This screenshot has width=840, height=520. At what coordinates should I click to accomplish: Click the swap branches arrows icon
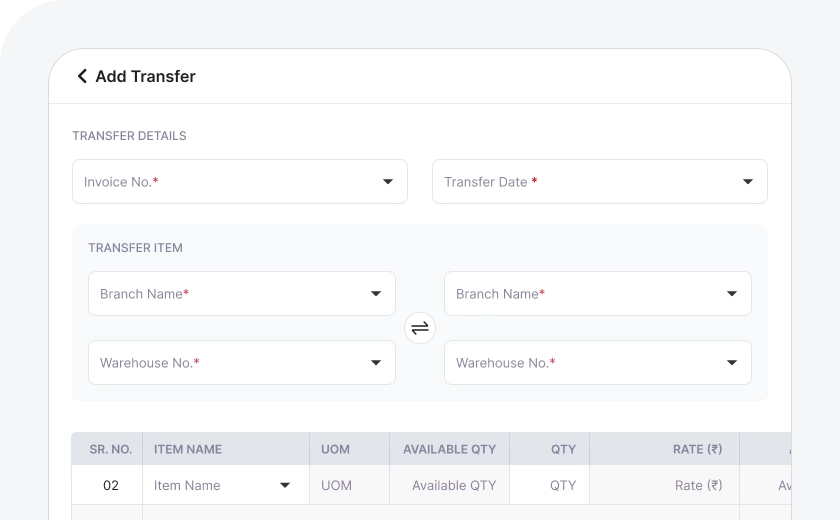(420, 328)
